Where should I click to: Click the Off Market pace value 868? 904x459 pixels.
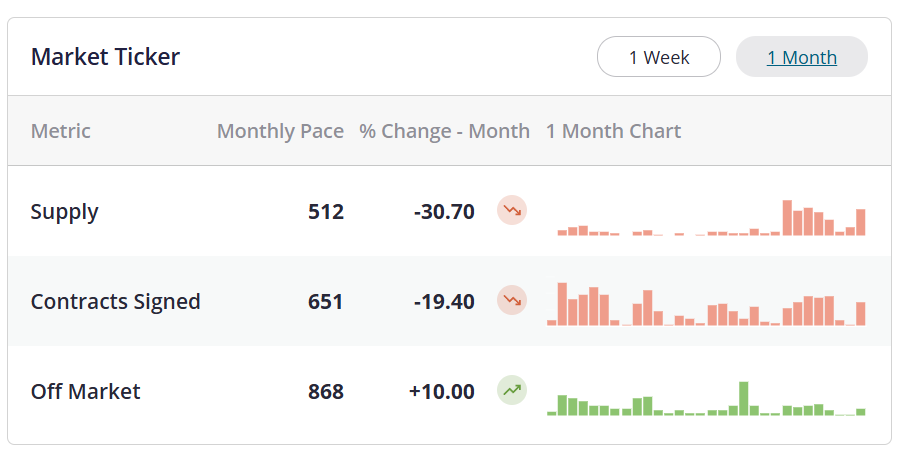pyautogui.click(x=326, y=392)
